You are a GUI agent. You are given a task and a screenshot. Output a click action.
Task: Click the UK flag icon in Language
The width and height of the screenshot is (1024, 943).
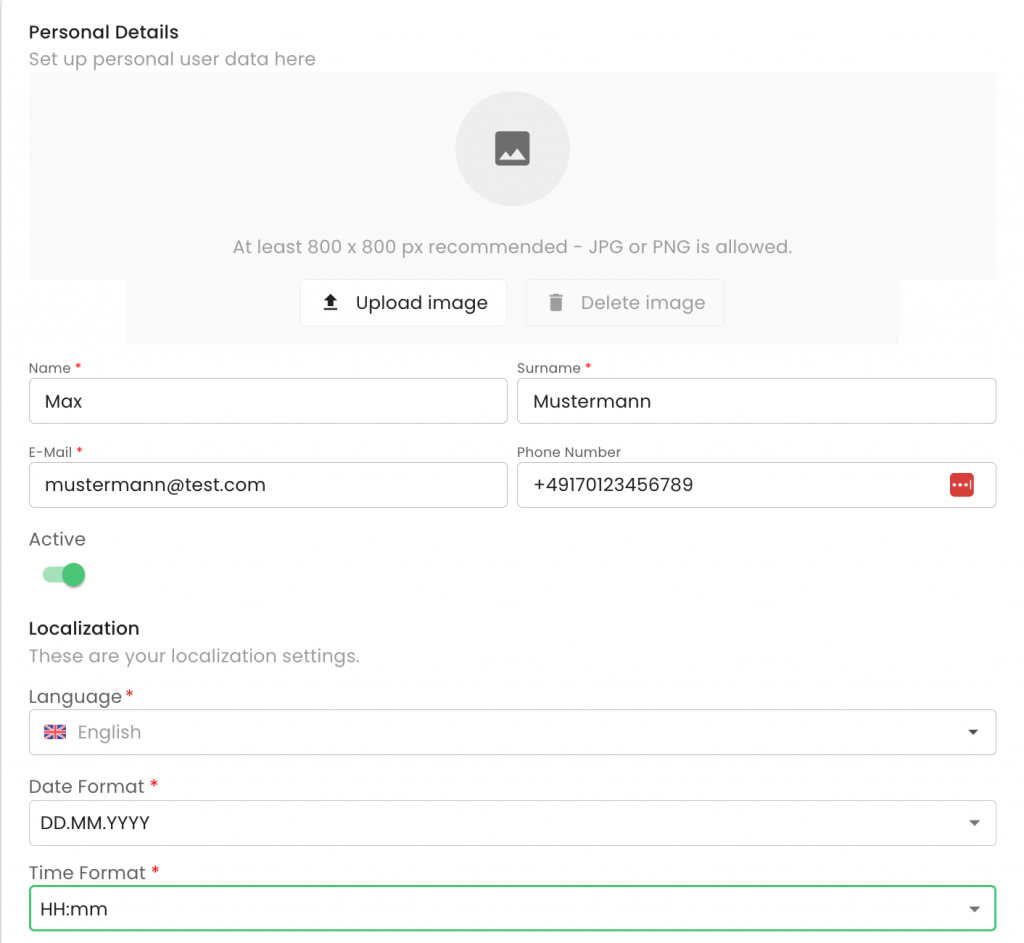point(55,732)
